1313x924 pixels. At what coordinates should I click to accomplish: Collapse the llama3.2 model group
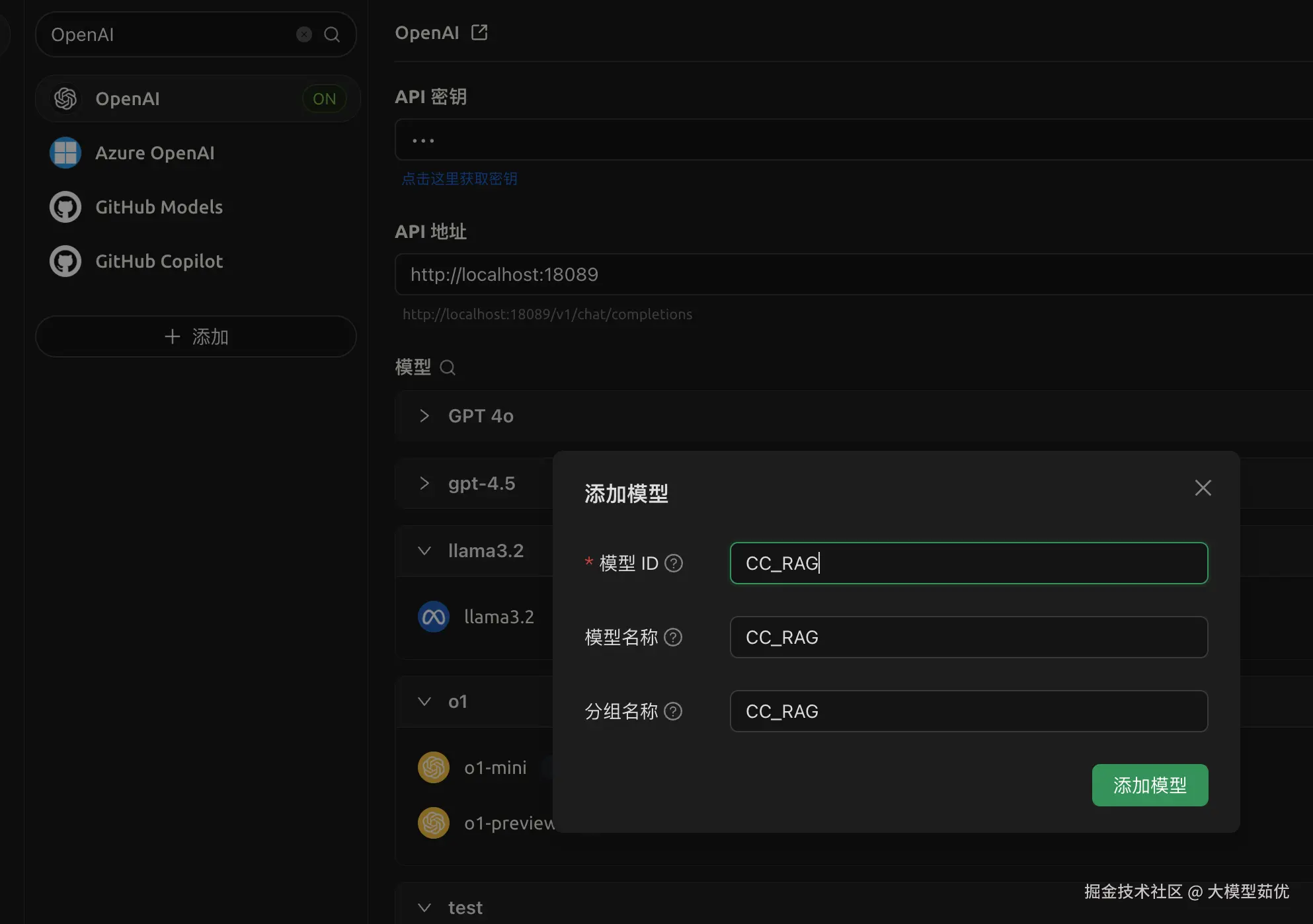point(424,551)
